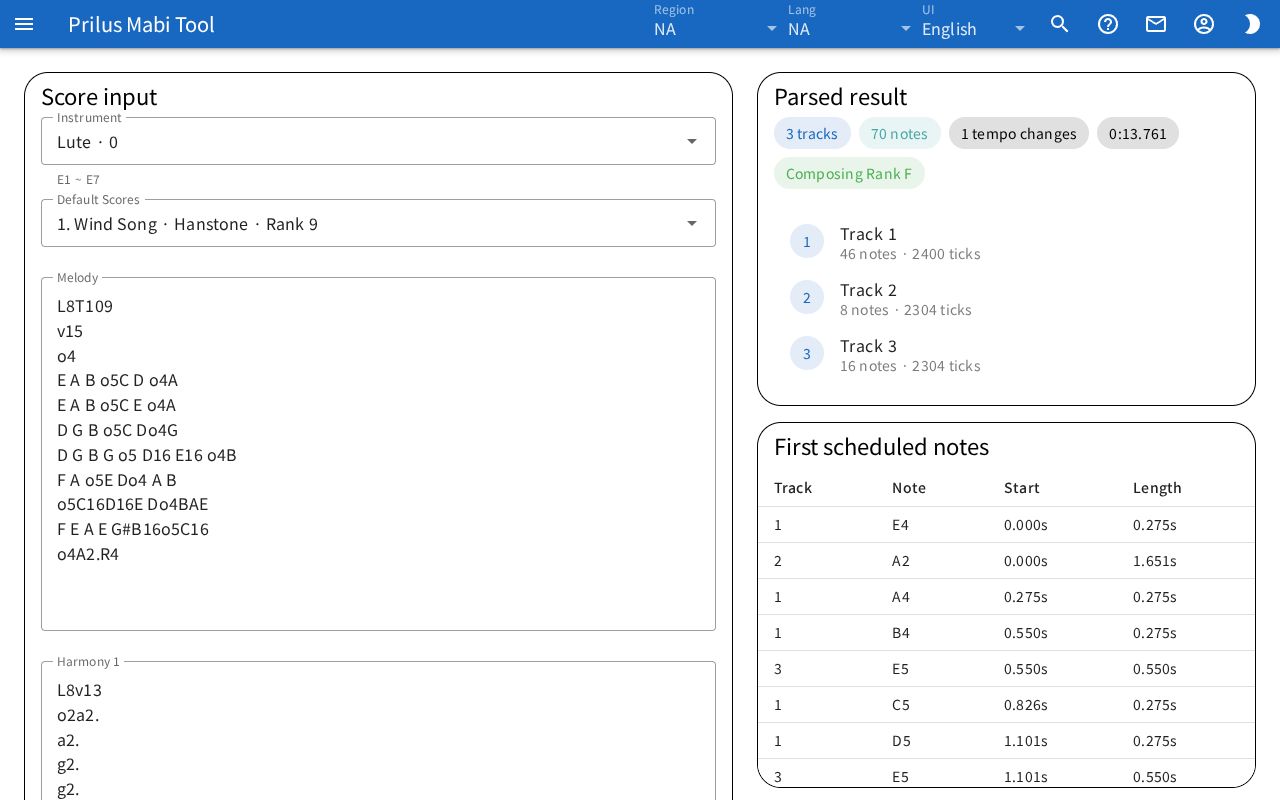1280x800 pixels.
Task: Click the 0:13.761 duration chip
Action: [x=1138, y=133]
